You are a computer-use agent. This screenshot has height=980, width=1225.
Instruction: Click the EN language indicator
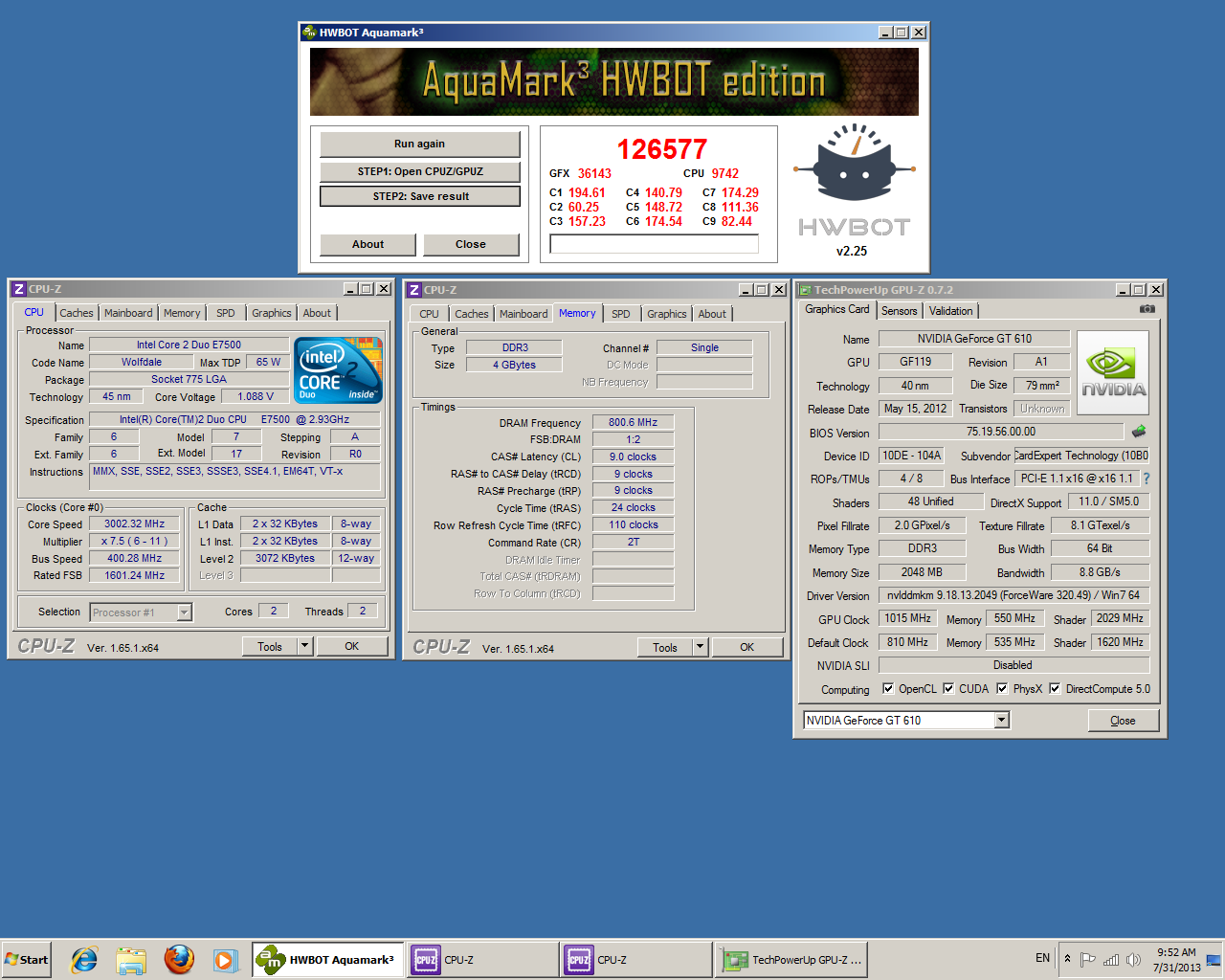pyautogui.click(x=1043, y=958)
